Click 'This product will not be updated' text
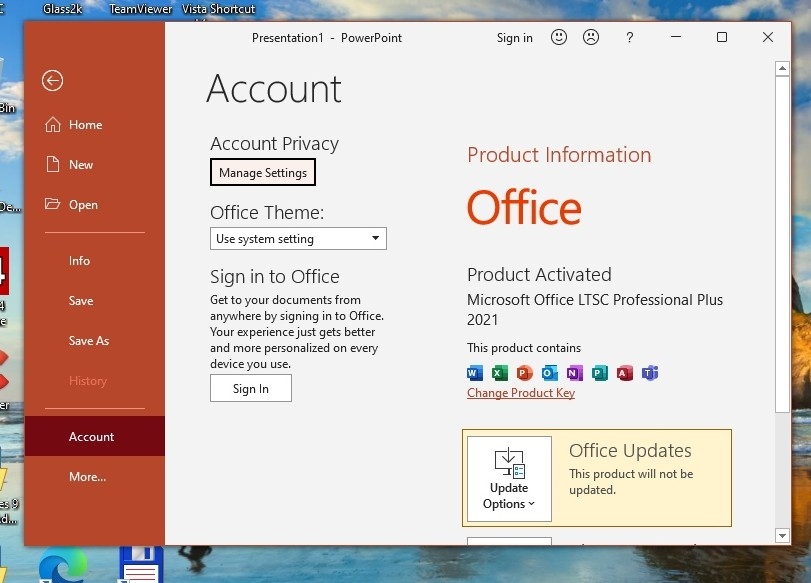Image resolution: width=811 pixels, height=583 pixels. pyautogui.click(x=631, y=482)
